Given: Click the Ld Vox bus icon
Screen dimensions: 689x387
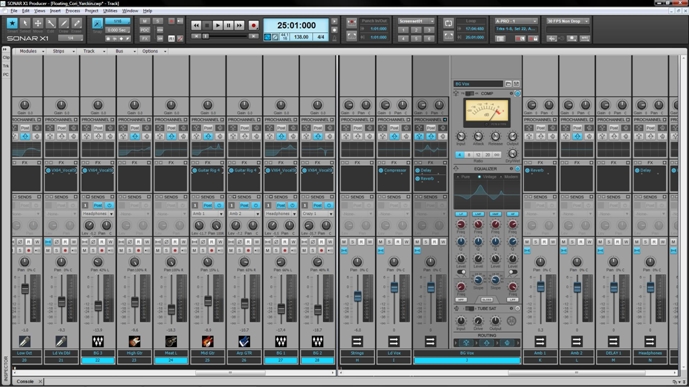Looking at the screenshot, I should [x=394, y=341].
